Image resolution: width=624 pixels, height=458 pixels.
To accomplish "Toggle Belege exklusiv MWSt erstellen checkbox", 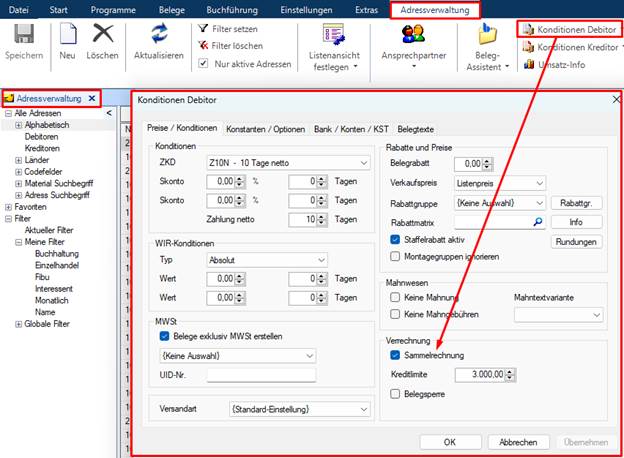I will (164, 336).
